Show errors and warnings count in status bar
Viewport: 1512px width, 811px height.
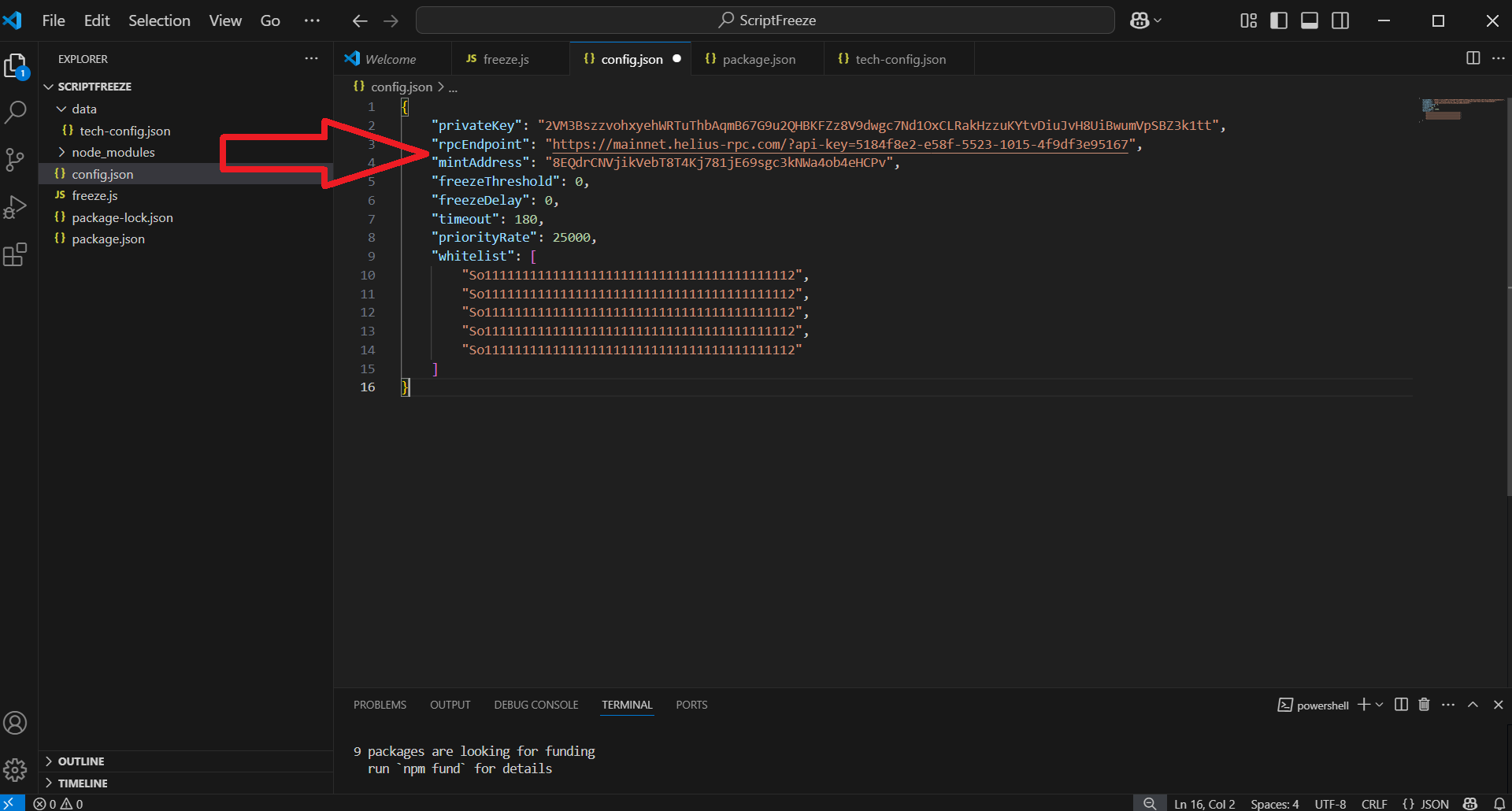(58, 804)
